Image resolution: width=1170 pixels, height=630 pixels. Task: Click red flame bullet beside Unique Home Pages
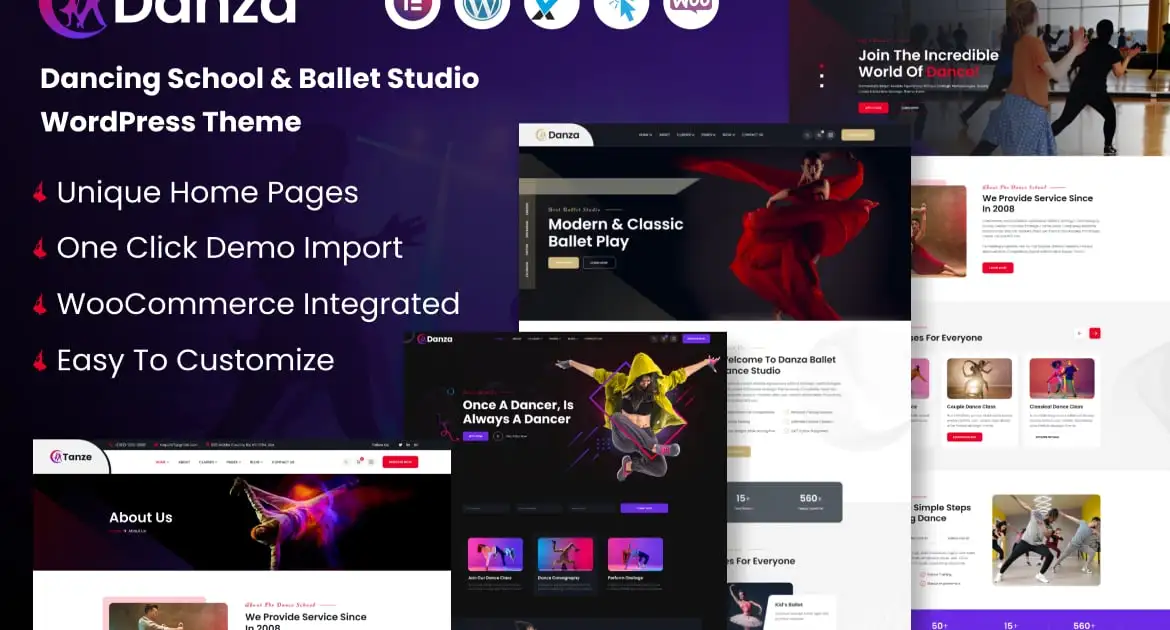pyautogui.click(x=40, y=193)
